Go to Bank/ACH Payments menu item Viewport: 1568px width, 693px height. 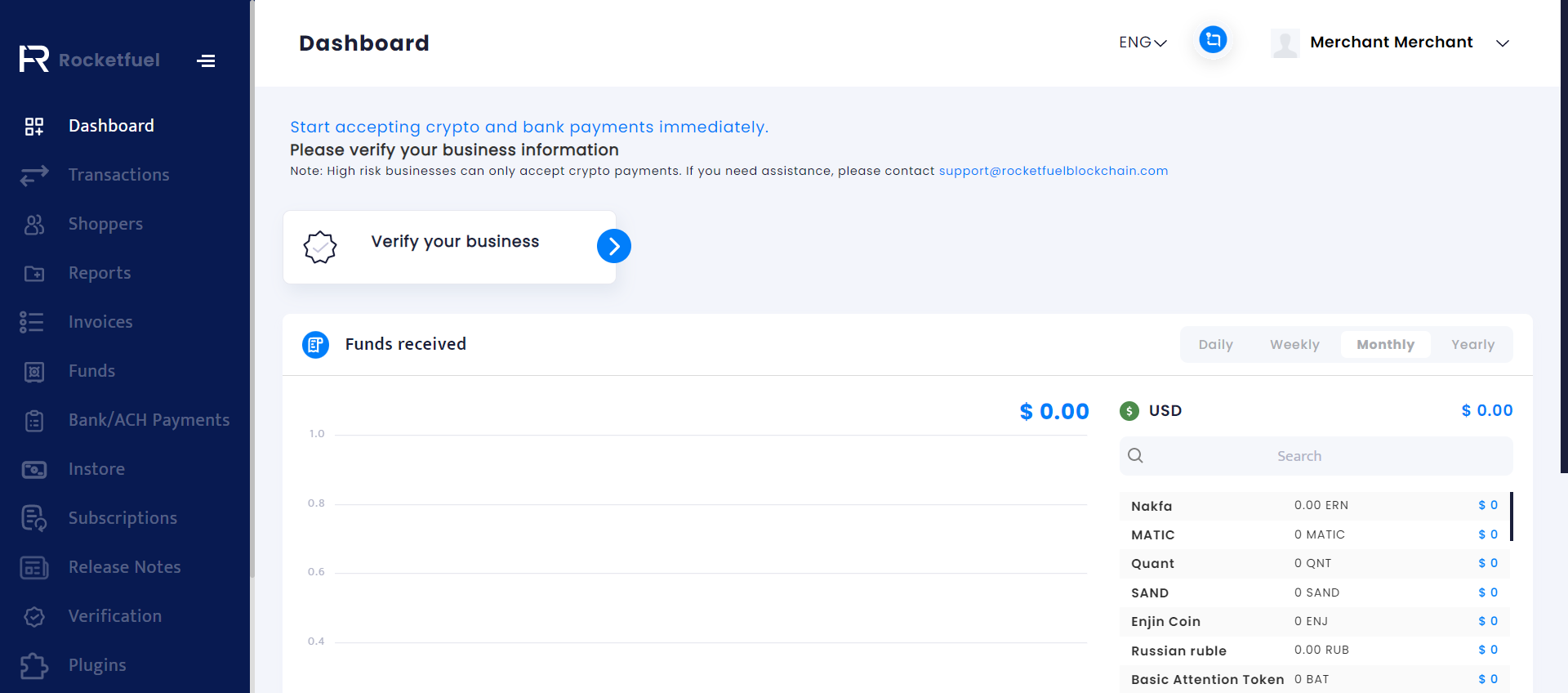click(x=149, y=420)
